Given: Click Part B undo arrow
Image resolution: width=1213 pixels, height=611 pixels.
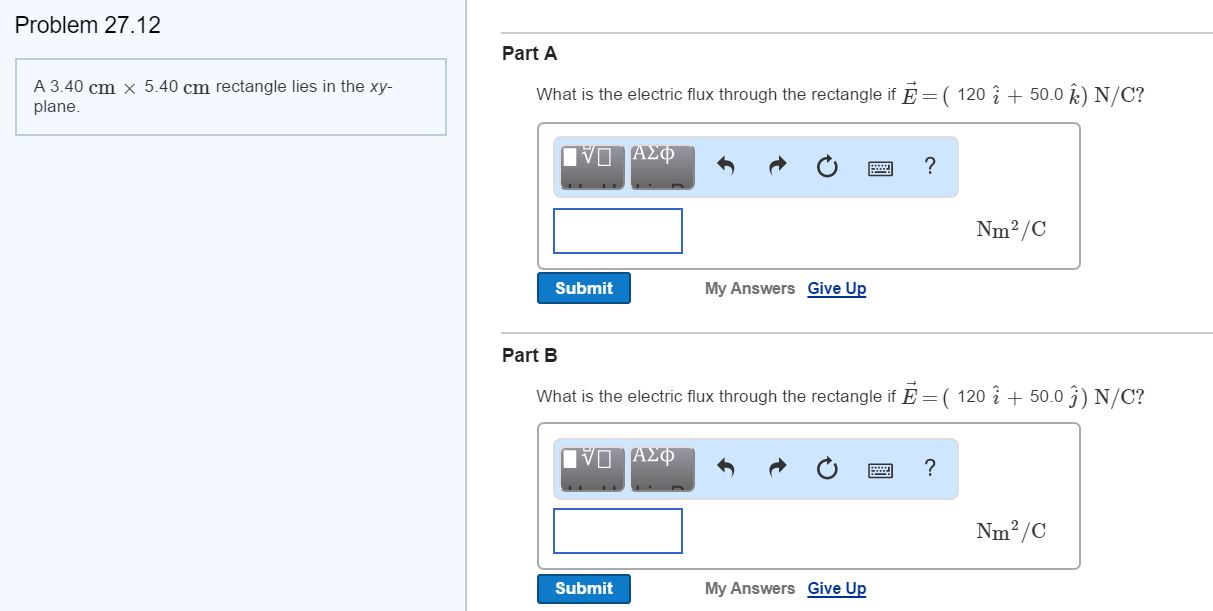Looking at the screenshot, I should [727, 469].
